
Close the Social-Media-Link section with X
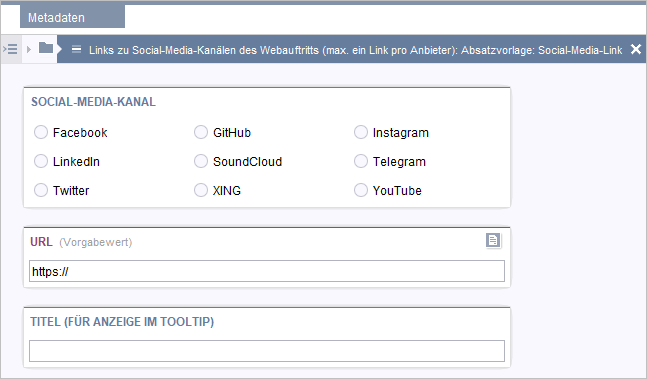pyautogui.click(x=636, y=49)
